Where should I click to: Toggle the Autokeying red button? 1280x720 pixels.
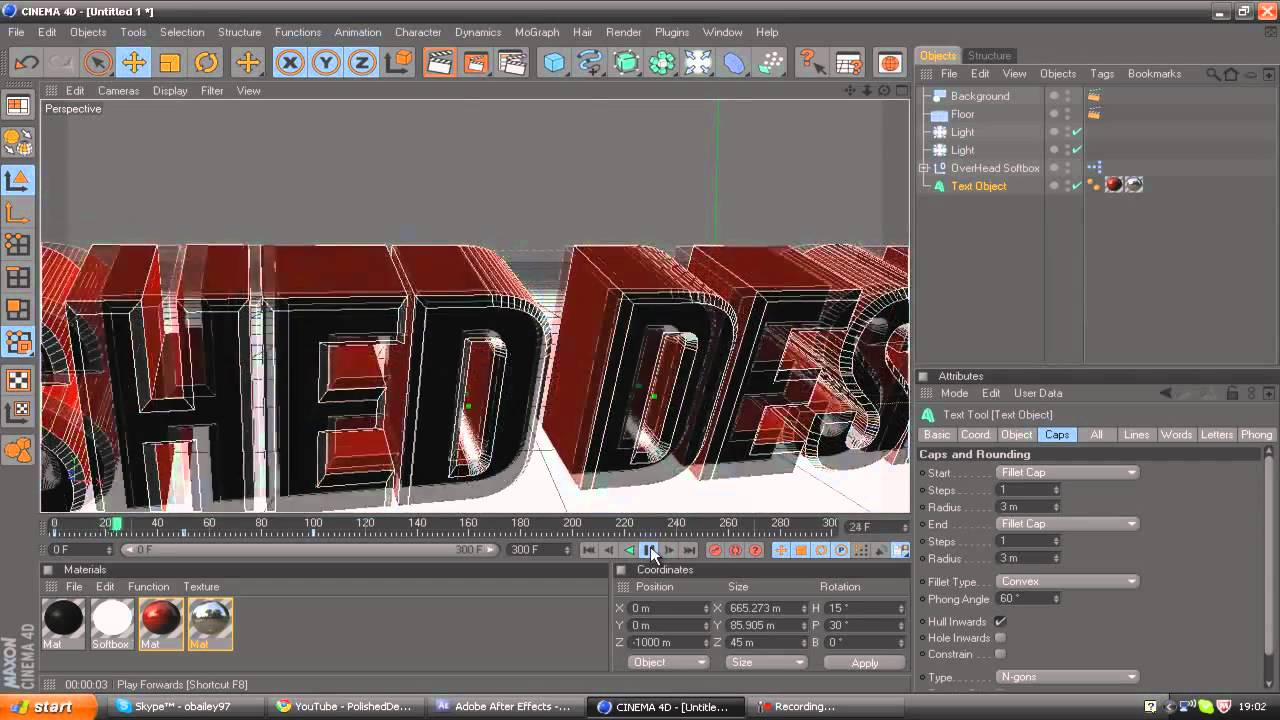click(x=735, y=550)
